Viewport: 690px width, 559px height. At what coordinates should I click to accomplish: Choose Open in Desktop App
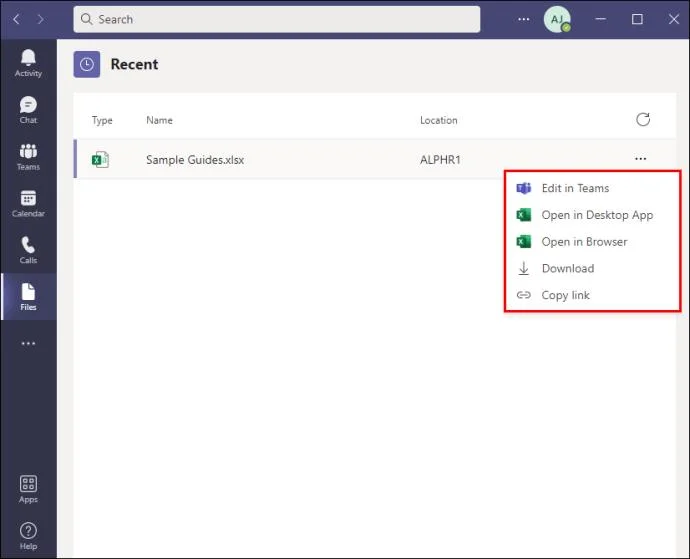(x=592, y=215)
